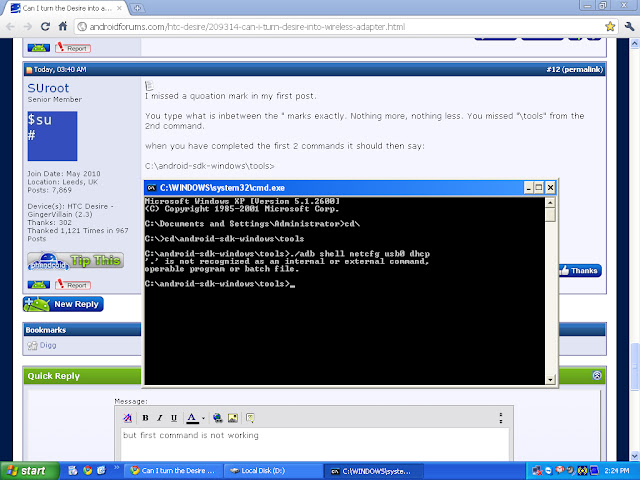
Task: Click the Report button in the previous post
Action: (73, 48)
